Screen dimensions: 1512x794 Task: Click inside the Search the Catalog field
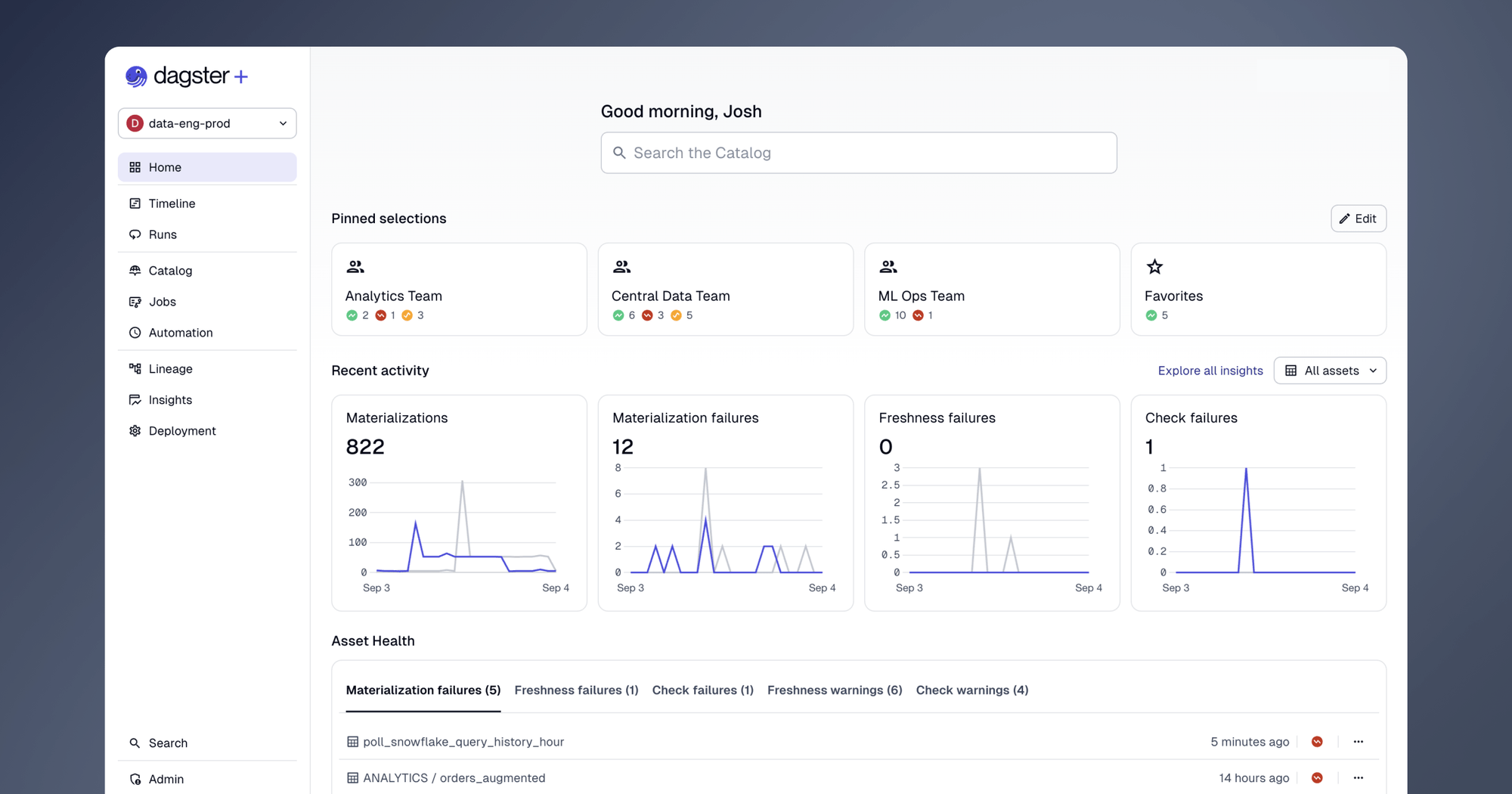(x=858, y=153)
